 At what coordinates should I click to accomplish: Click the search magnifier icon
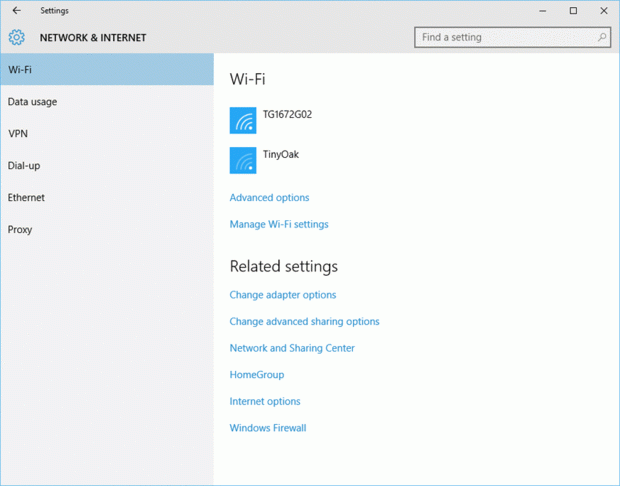point(602,38)
